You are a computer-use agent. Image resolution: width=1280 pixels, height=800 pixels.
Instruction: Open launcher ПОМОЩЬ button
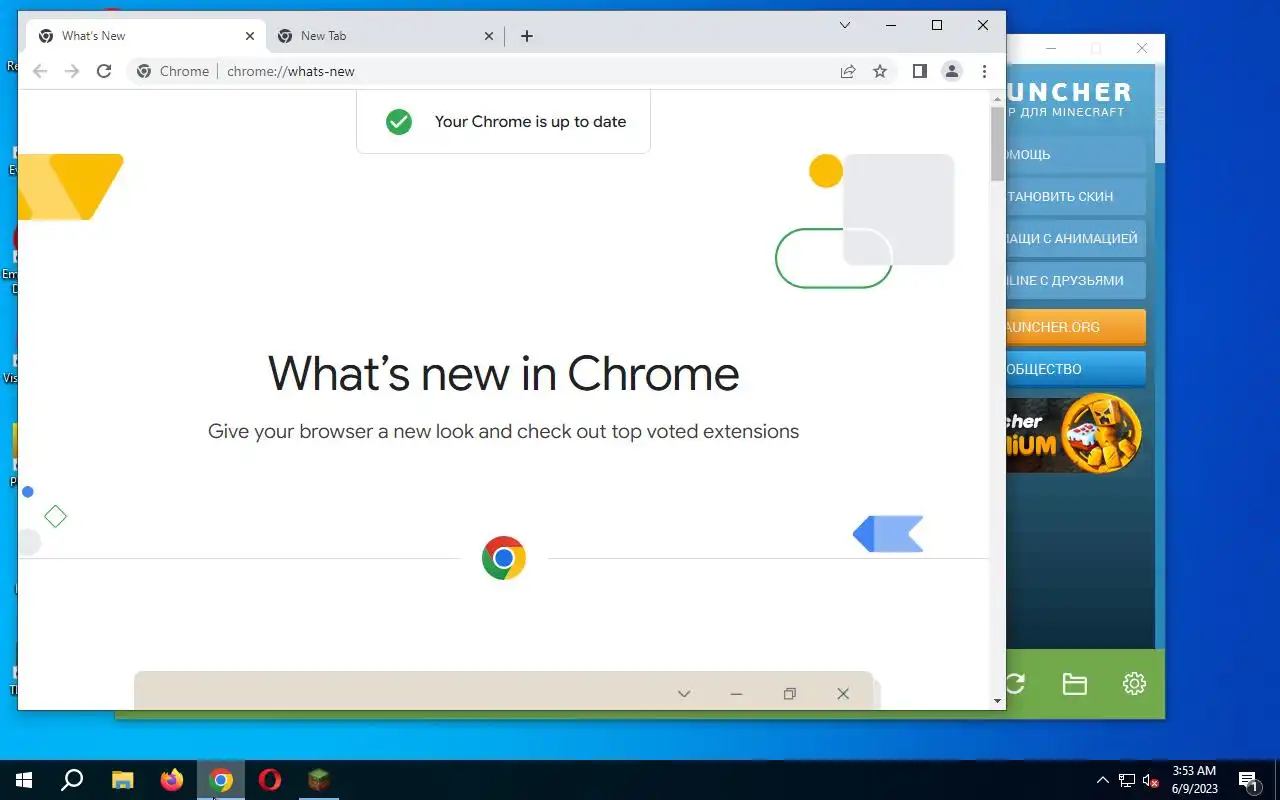[1076, 155]
